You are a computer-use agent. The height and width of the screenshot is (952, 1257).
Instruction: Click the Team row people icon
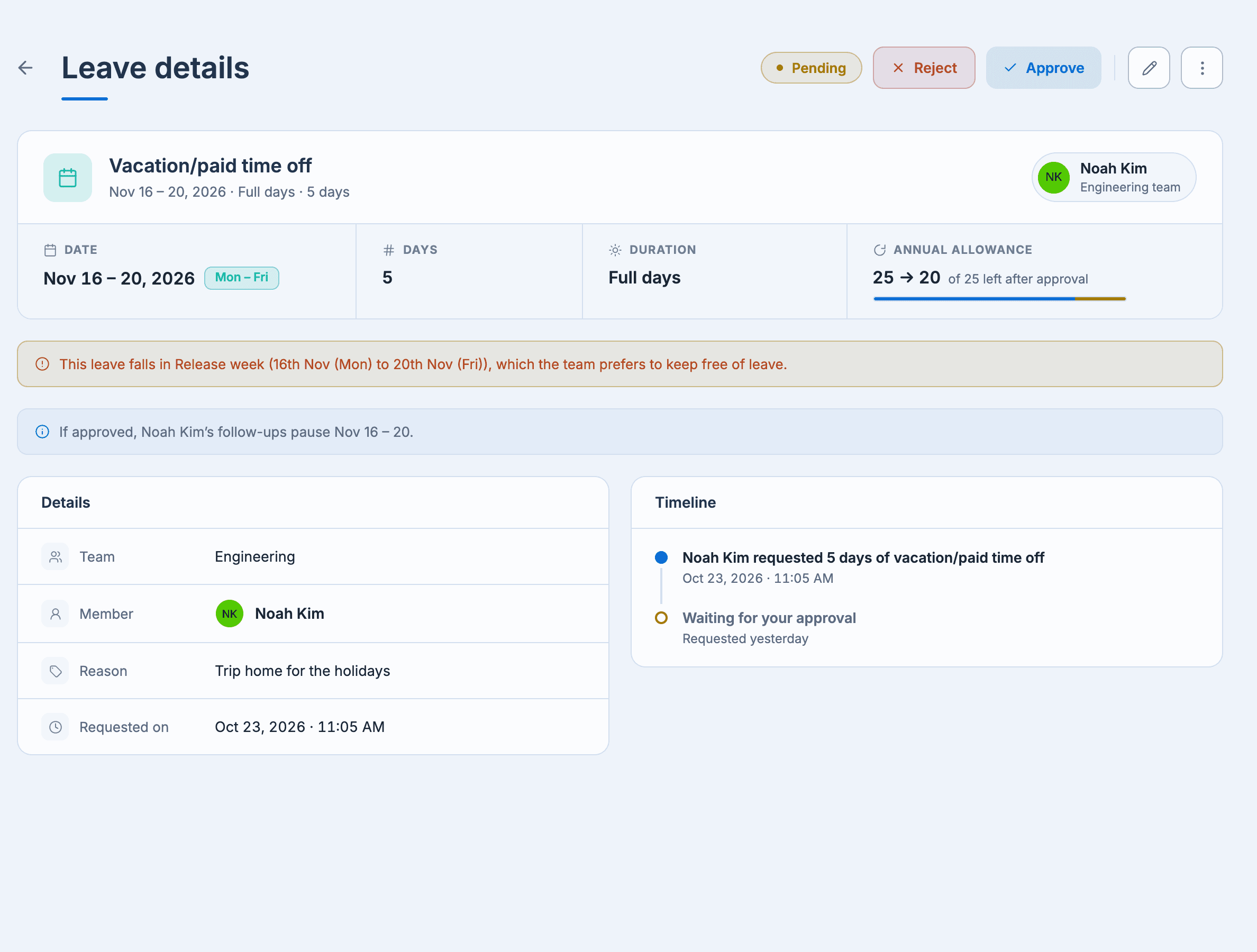point(55,557)
